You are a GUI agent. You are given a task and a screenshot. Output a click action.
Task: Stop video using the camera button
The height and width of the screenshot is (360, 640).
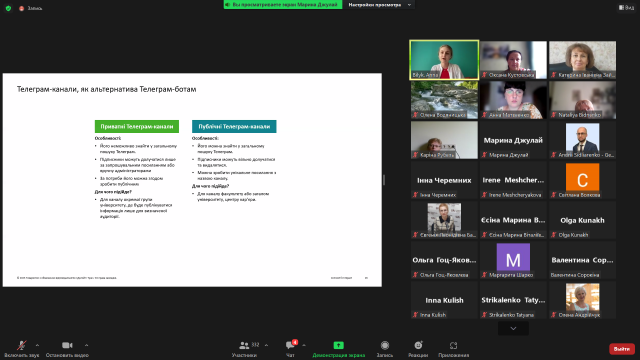coord(67,349)
